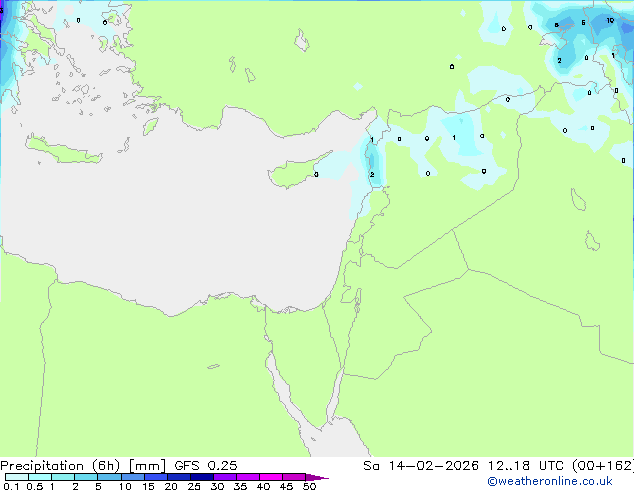Select the 35–40 mm purple legend swatch
Image resolution: width=634 pixels, height=490 pixels.
tap(248, 477)
